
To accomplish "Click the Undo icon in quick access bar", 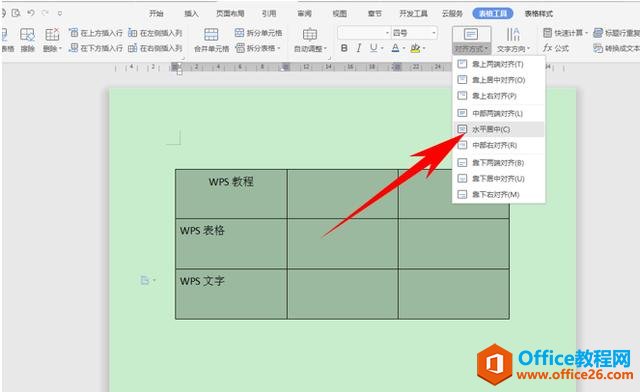I will (31, 13).
